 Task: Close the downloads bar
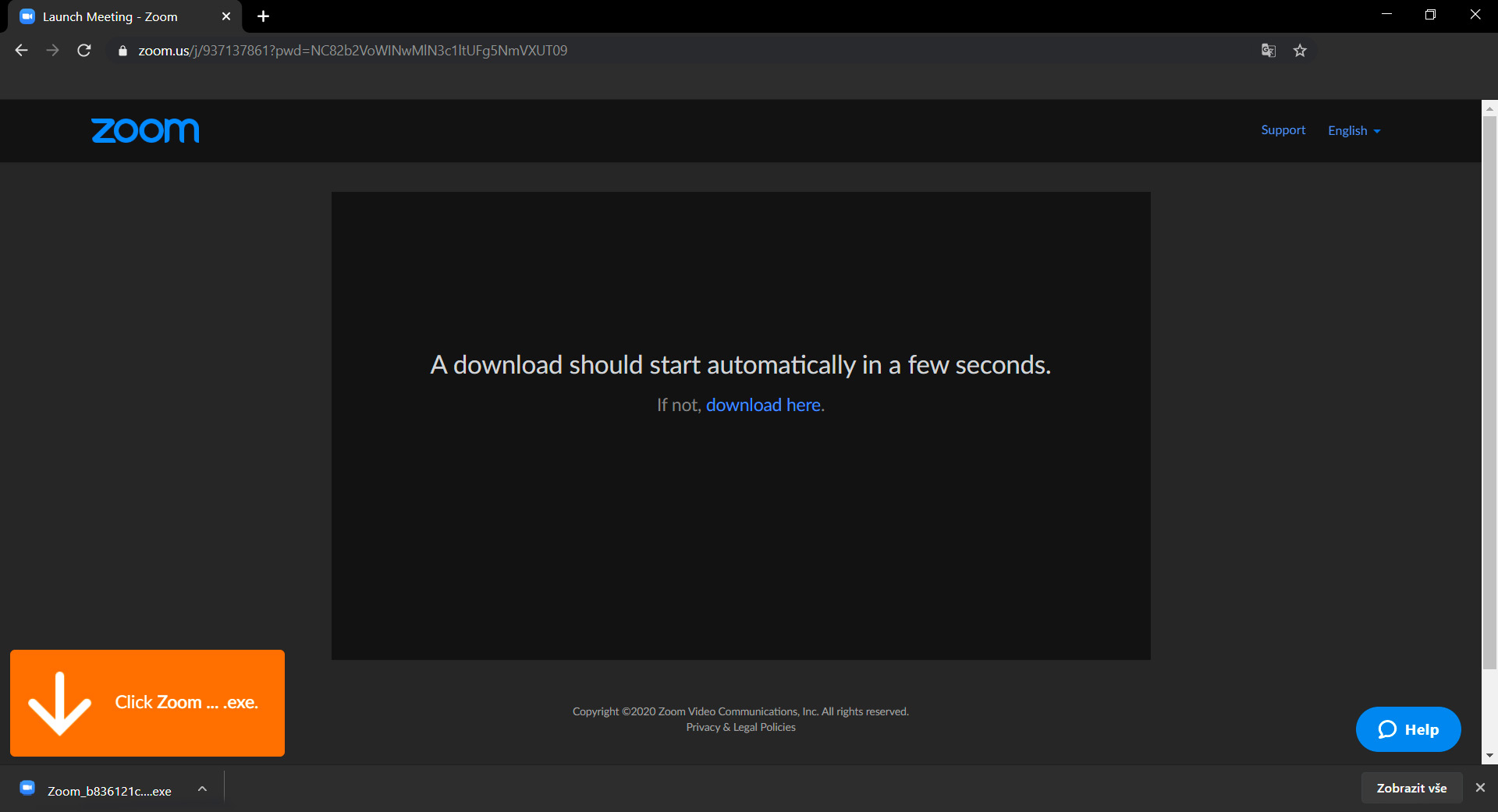[1480, 788]
